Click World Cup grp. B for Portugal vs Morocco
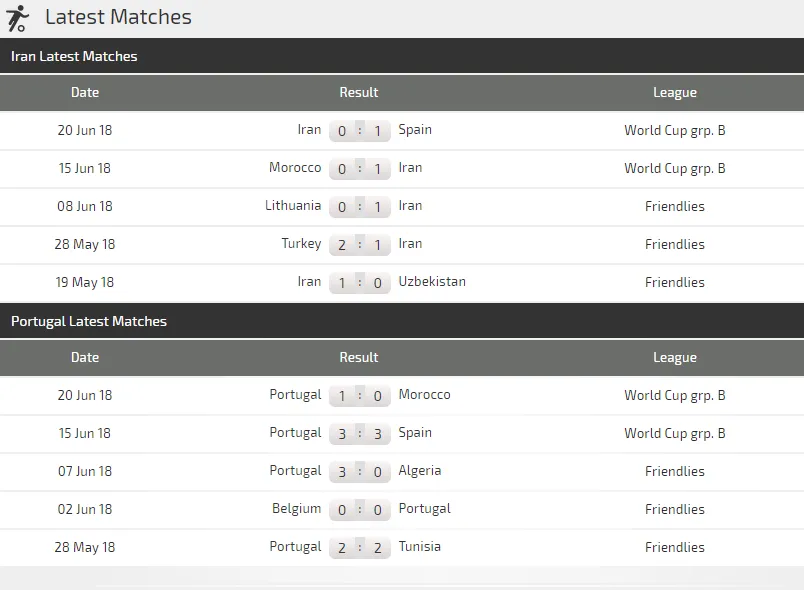This screenshot has height=590, width=804. pos(675,395)
